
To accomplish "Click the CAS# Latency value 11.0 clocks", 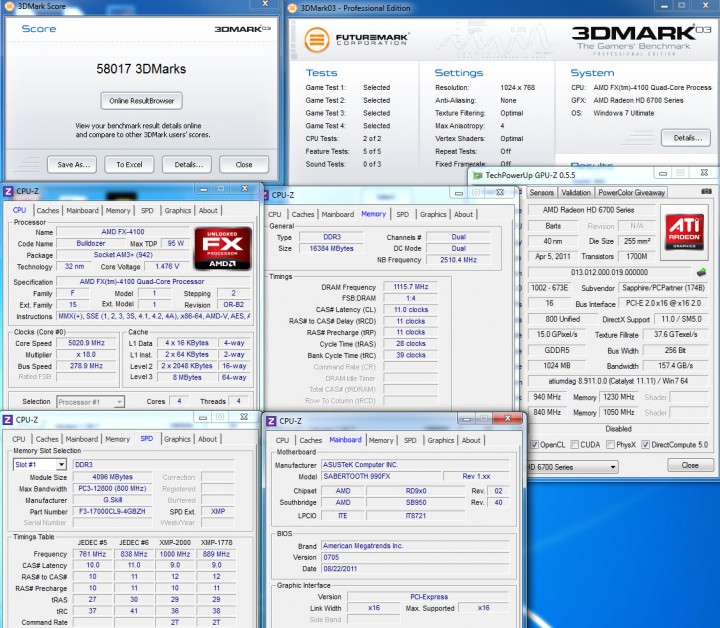I will point(411,309).
